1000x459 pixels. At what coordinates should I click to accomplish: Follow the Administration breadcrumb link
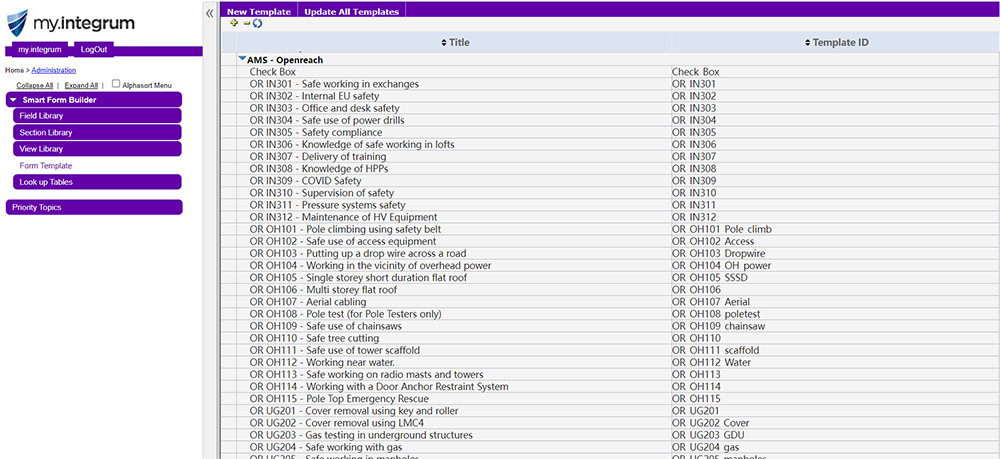[x=54, y=70]
